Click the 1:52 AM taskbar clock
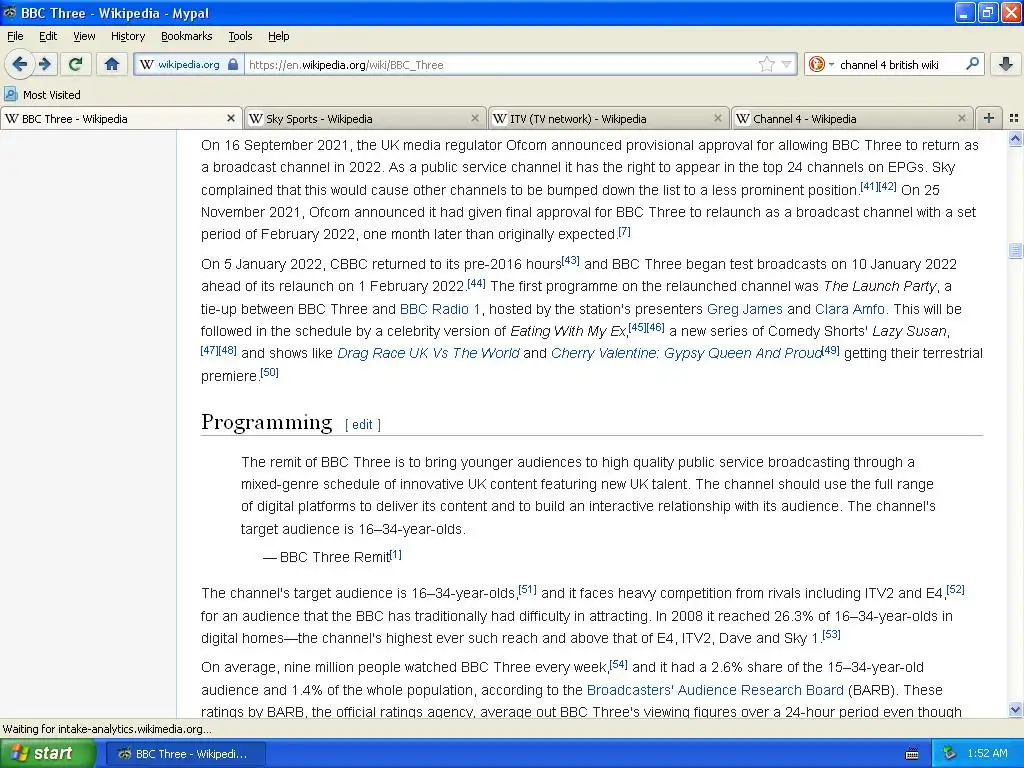The width and height of the screenshot is (1024, 768). point(987,754)
